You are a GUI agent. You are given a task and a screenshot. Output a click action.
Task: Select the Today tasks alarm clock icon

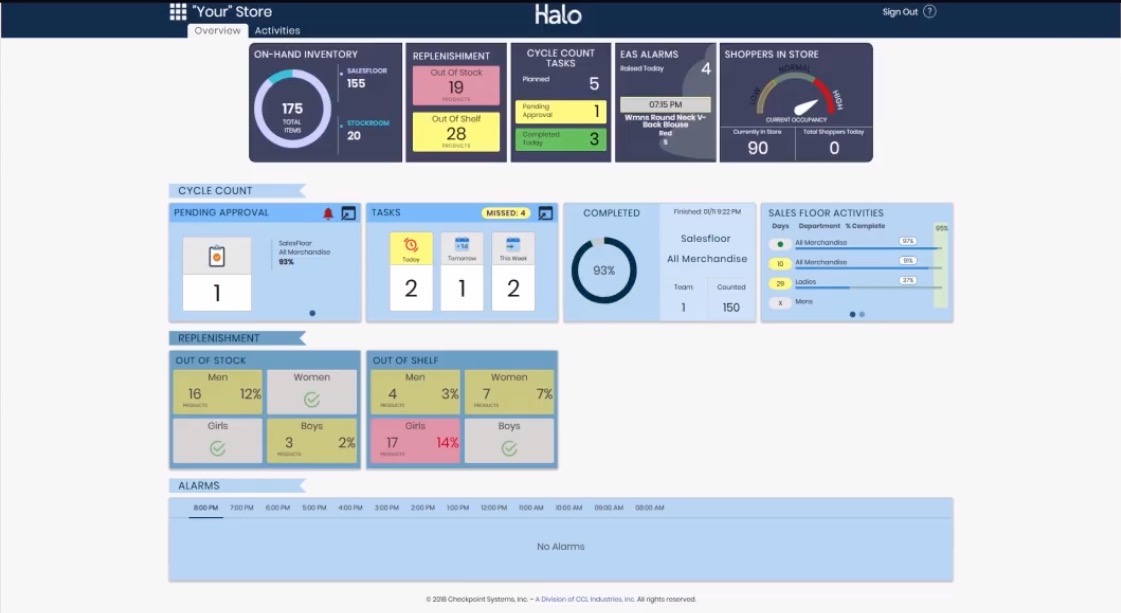(x=411, y=245)
